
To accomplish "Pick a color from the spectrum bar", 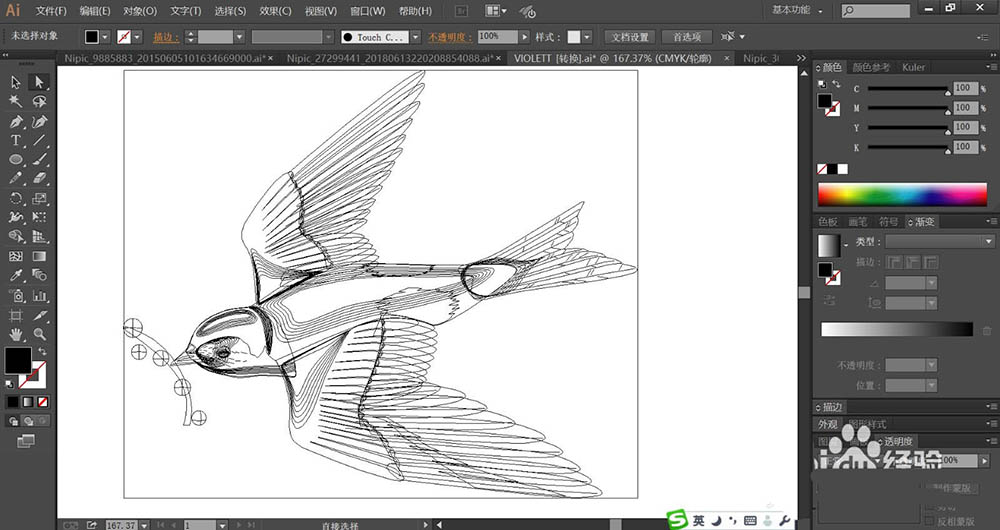I will (902, 195).
